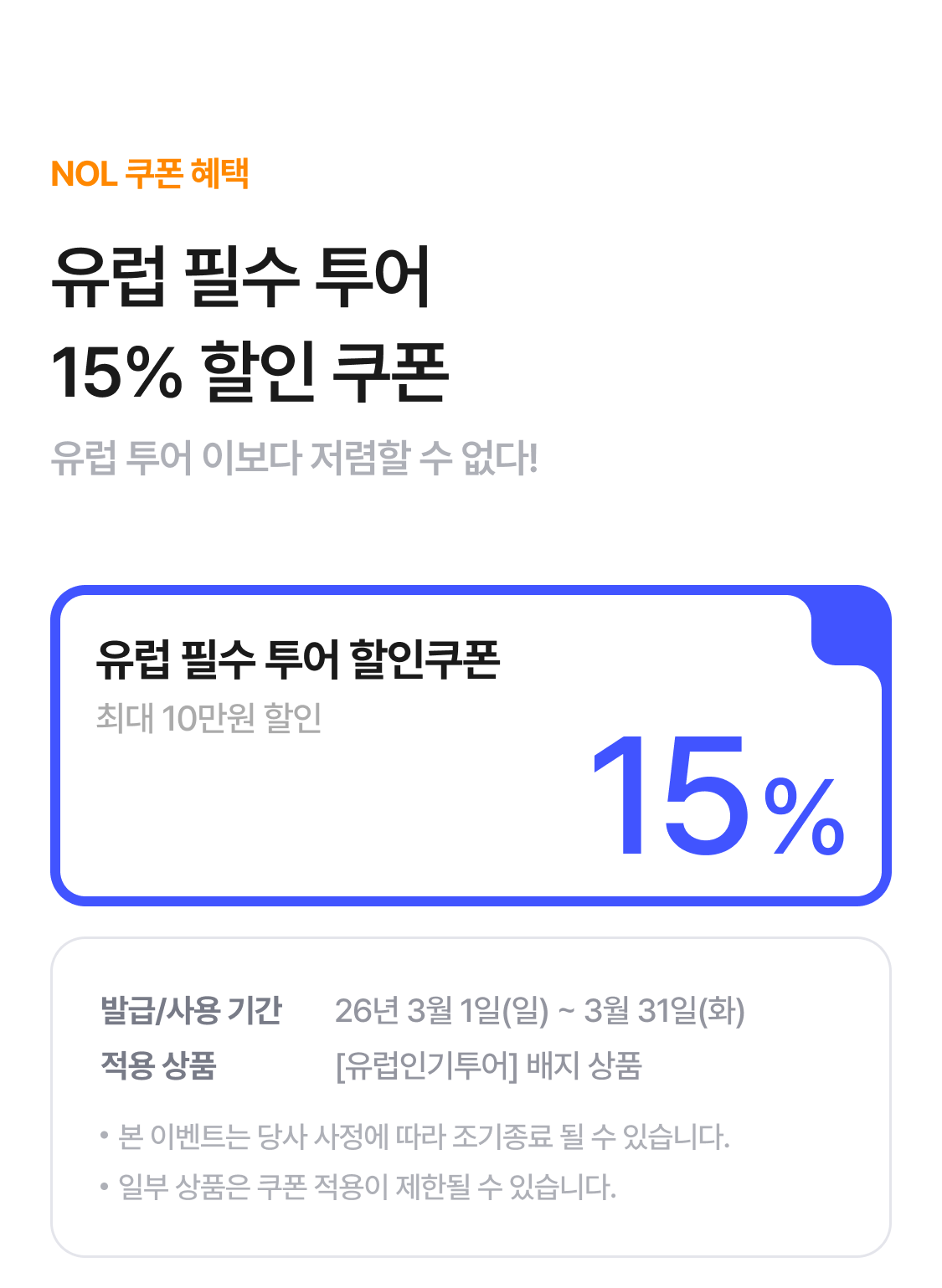Click the coupon title "유럽 필수 투어 할인쿠폰"

tap(297, 659)
